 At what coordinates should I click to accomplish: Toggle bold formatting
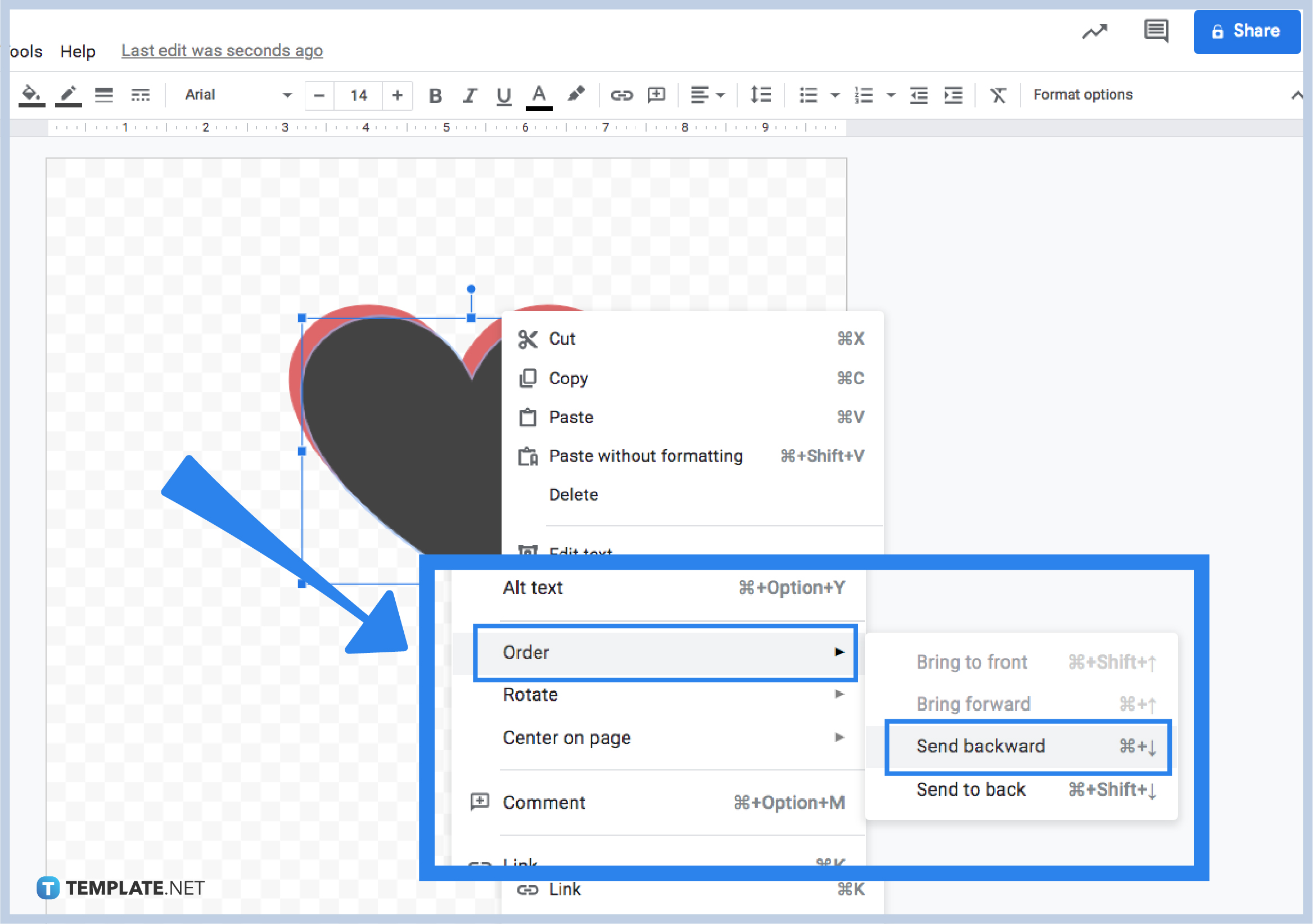(435, 96)
